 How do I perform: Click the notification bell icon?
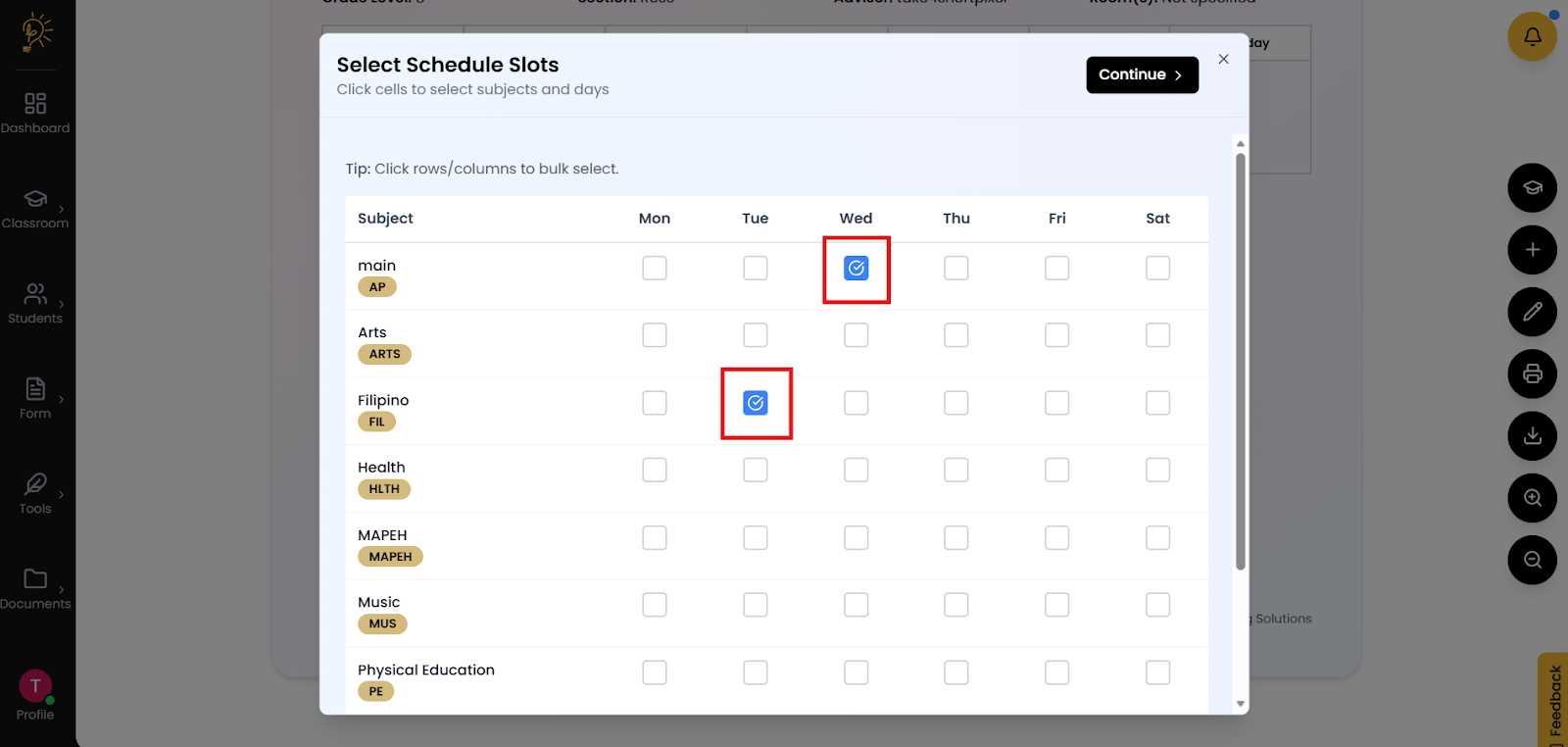[x=1532, y=36]
